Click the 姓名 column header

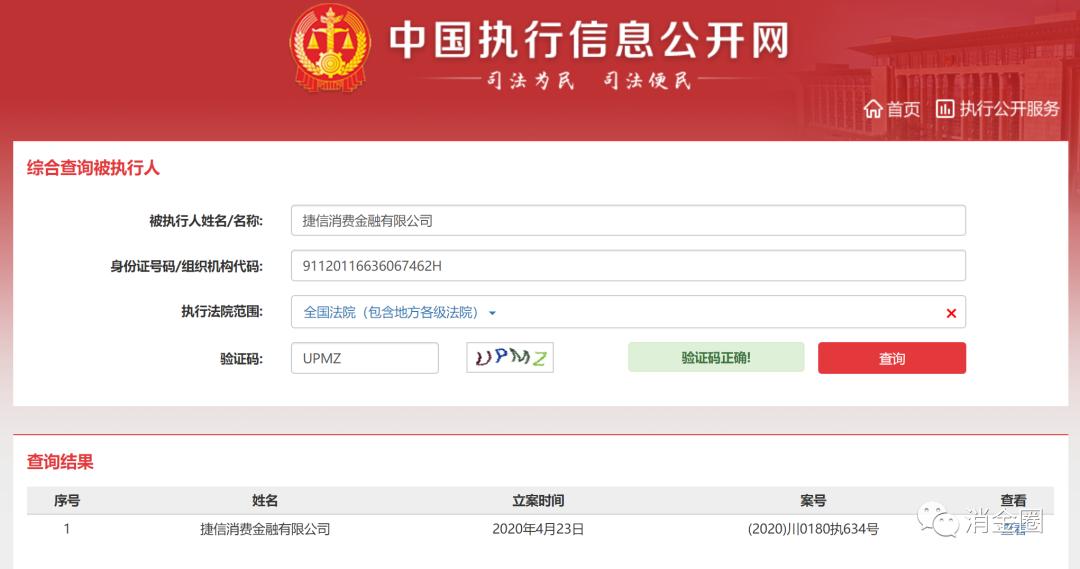[265, 501]
